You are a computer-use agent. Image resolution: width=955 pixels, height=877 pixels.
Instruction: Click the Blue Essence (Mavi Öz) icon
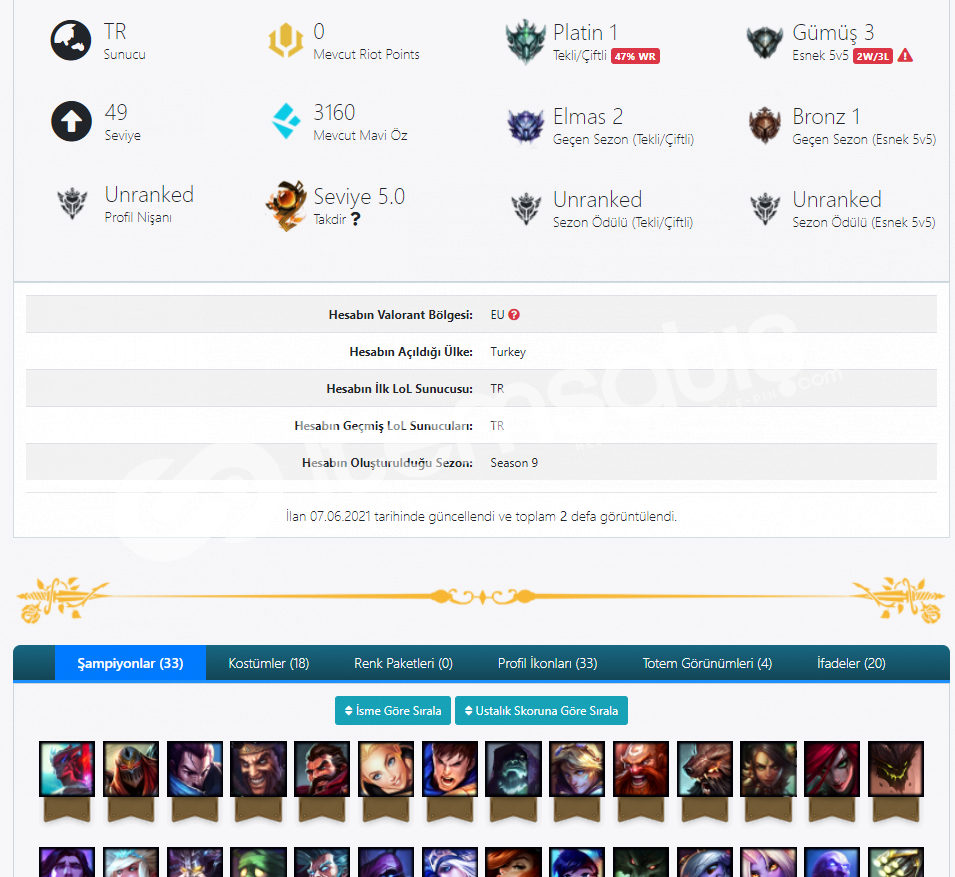click(286, 121)
